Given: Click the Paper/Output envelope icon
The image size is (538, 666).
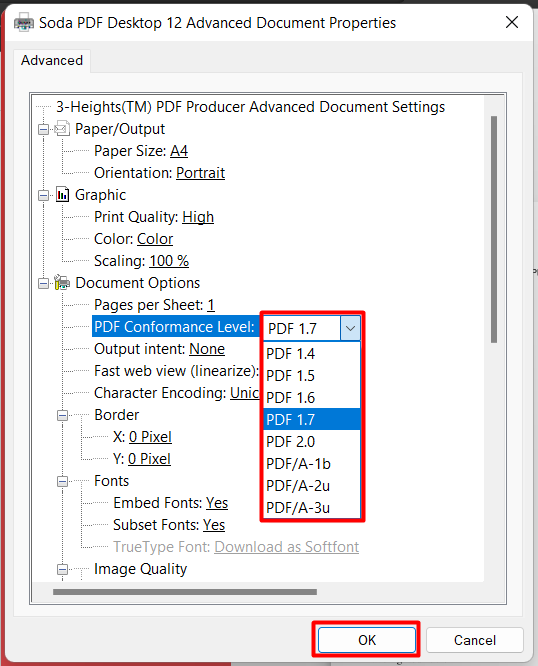Looking at the screenshot, I should (x=62, y=128).
